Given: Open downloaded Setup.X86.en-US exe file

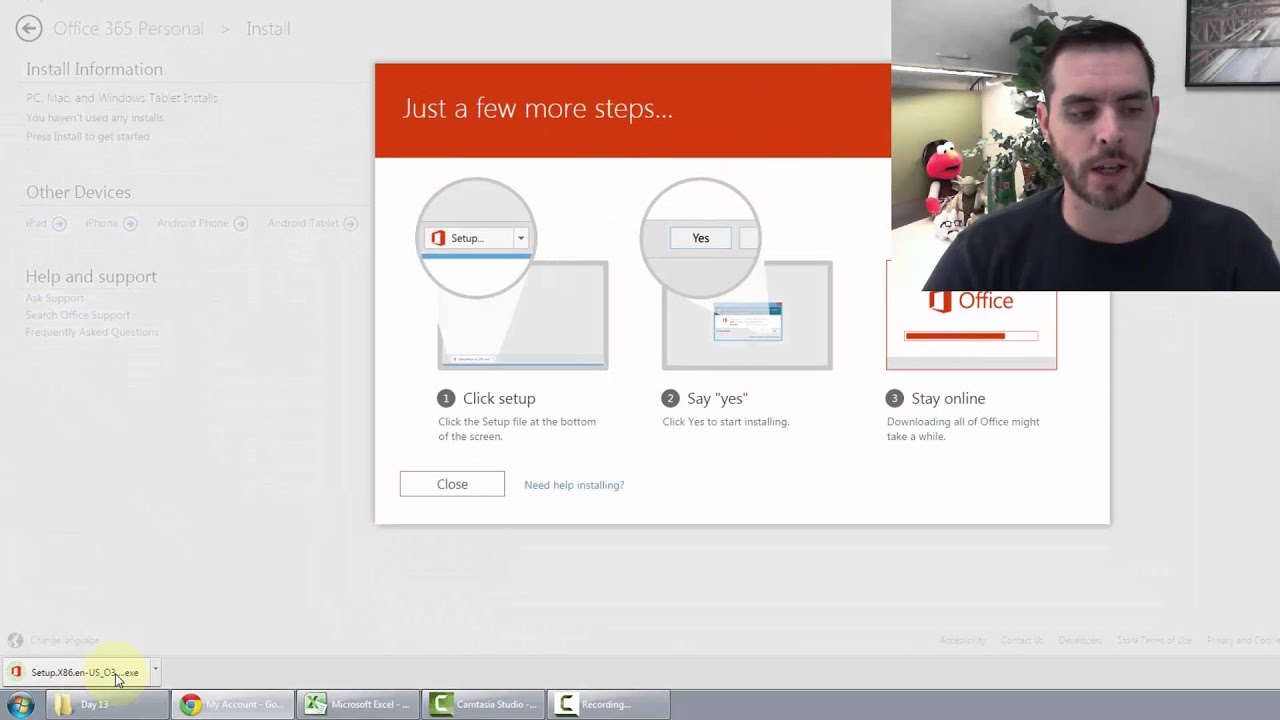Looking at the screenshot, I should tap(78, 672).
